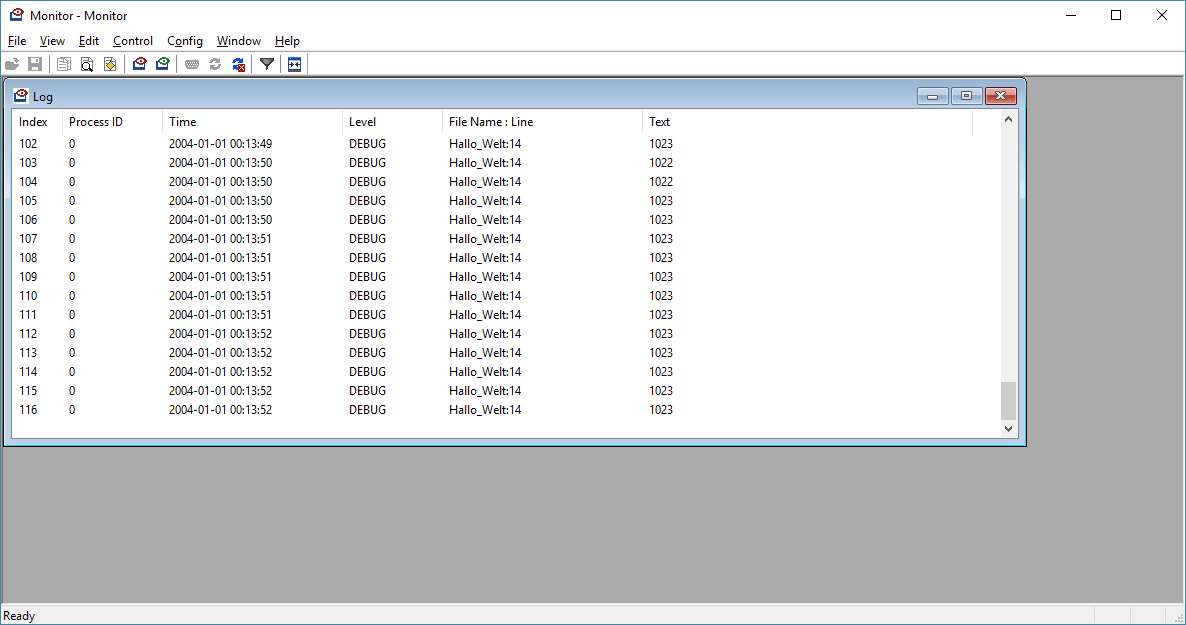This screenshot has width=1186, height=625.
Task: Click the floppy disk save icon
Action: pos(35,64)
